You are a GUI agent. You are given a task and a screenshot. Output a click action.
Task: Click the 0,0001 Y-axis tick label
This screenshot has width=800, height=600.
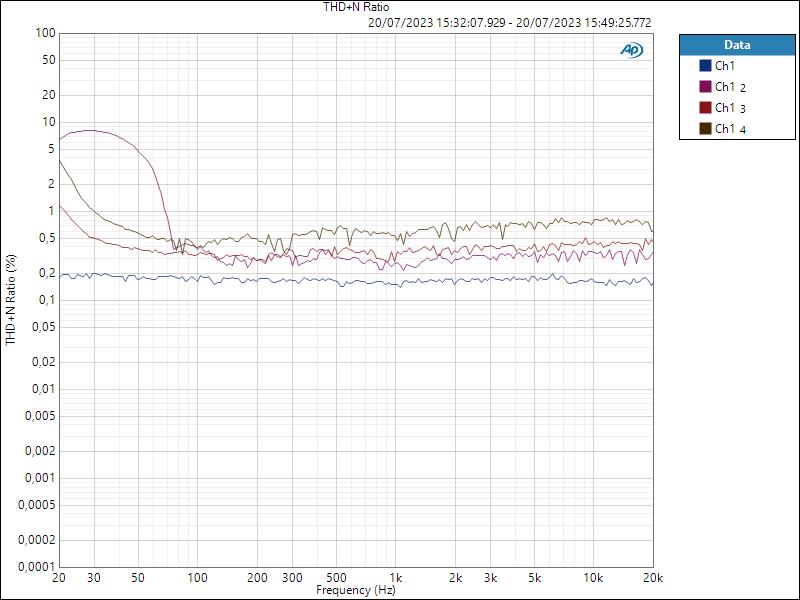(37, 567)
